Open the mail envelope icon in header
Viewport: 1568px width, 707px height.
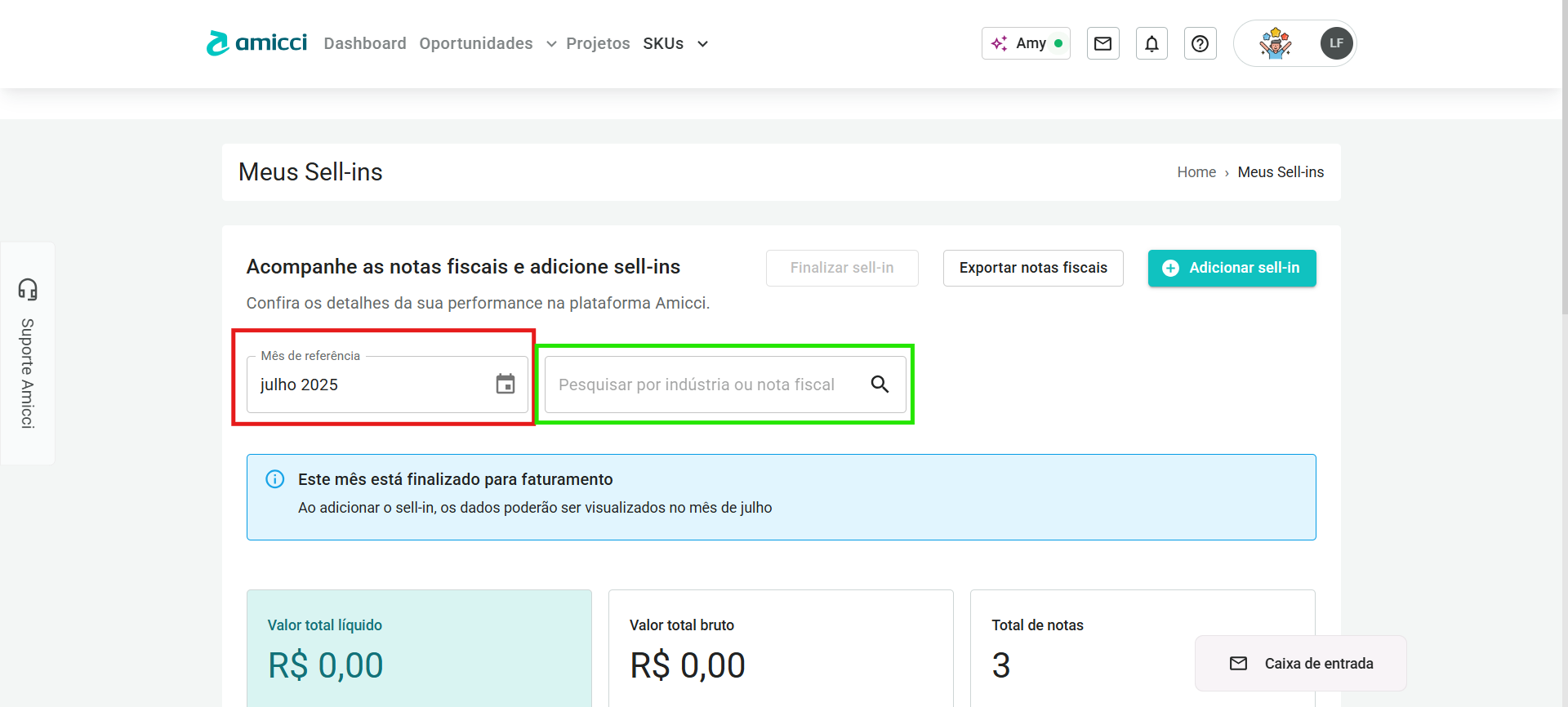point(1102,43)
